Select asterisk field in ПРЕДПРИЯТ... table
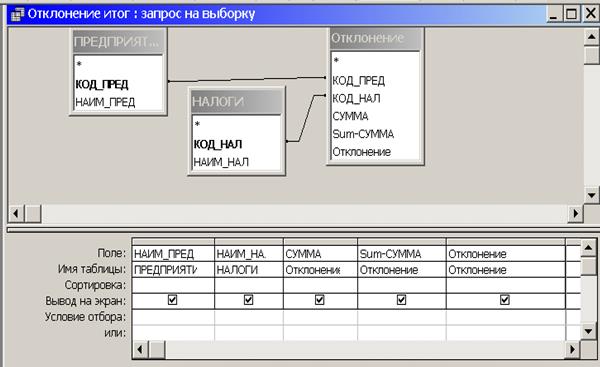600x367 pixels. tap(79, 64)
